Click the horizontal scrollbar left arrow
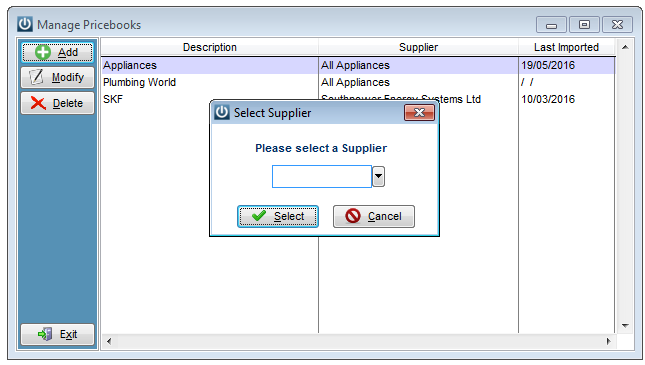Image resolution: width=645 pixels, height=365 pixels. pyautogui.click(x=109, y=341)
